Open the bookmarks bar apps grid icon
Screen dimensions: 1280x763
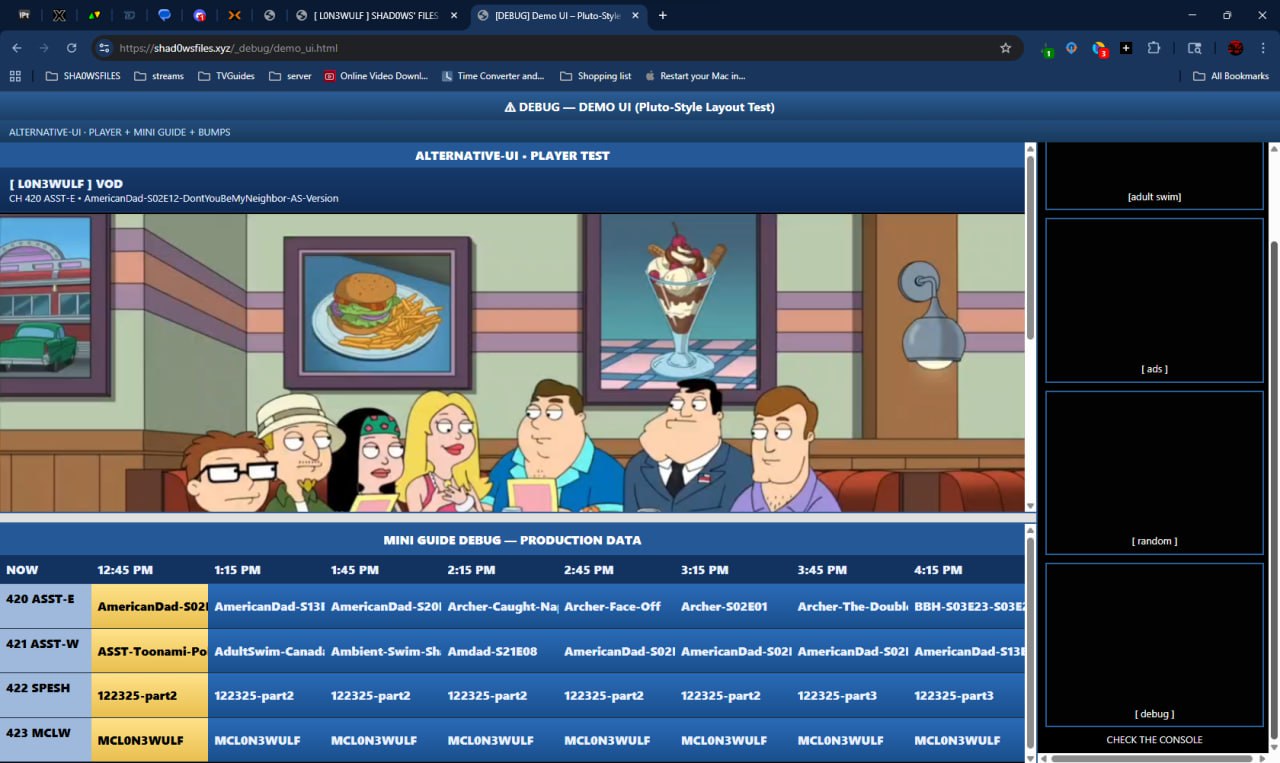(x=15, y=76)
